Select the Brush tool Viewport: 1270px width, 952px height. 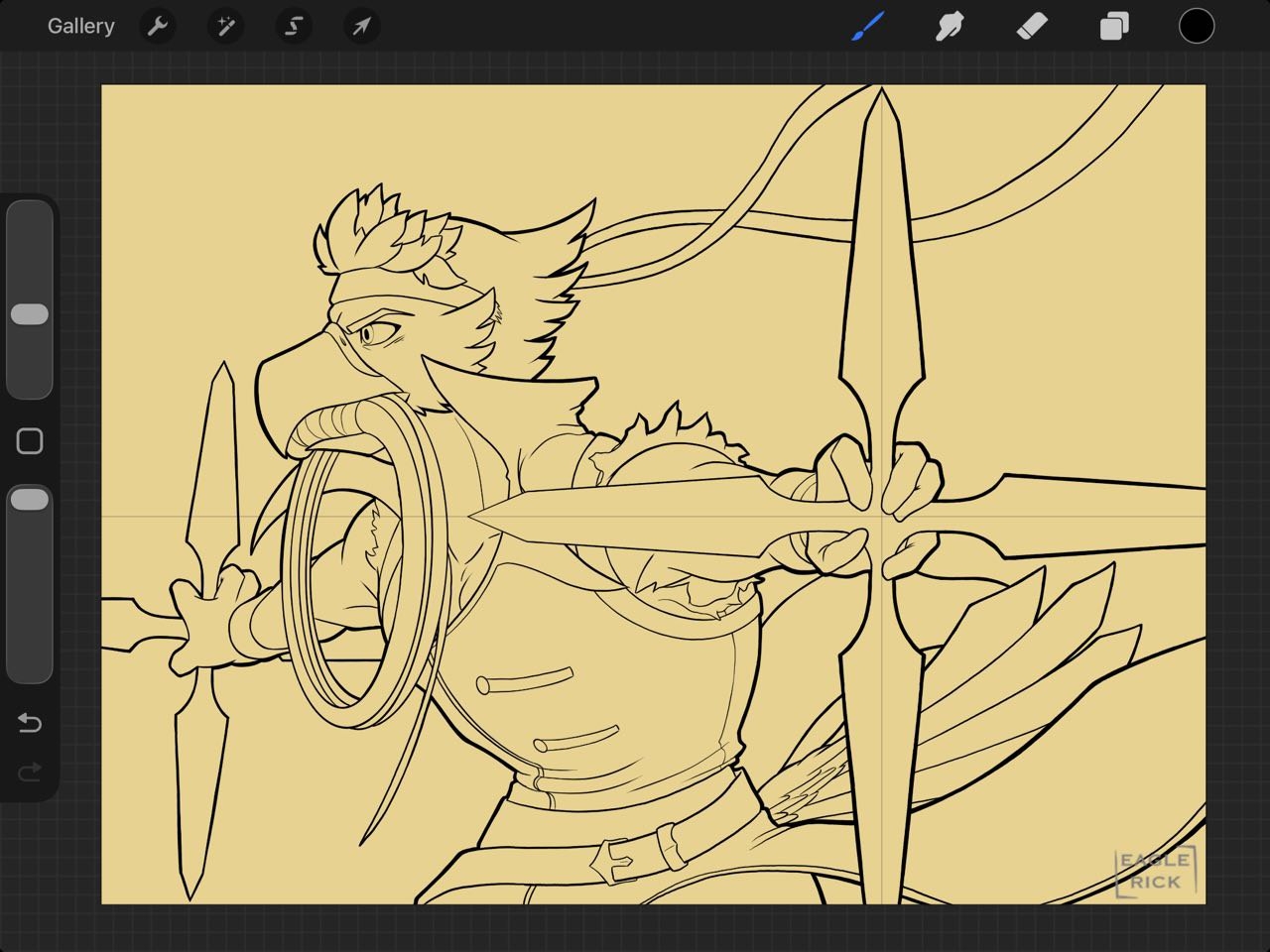[x=867, y=26]
